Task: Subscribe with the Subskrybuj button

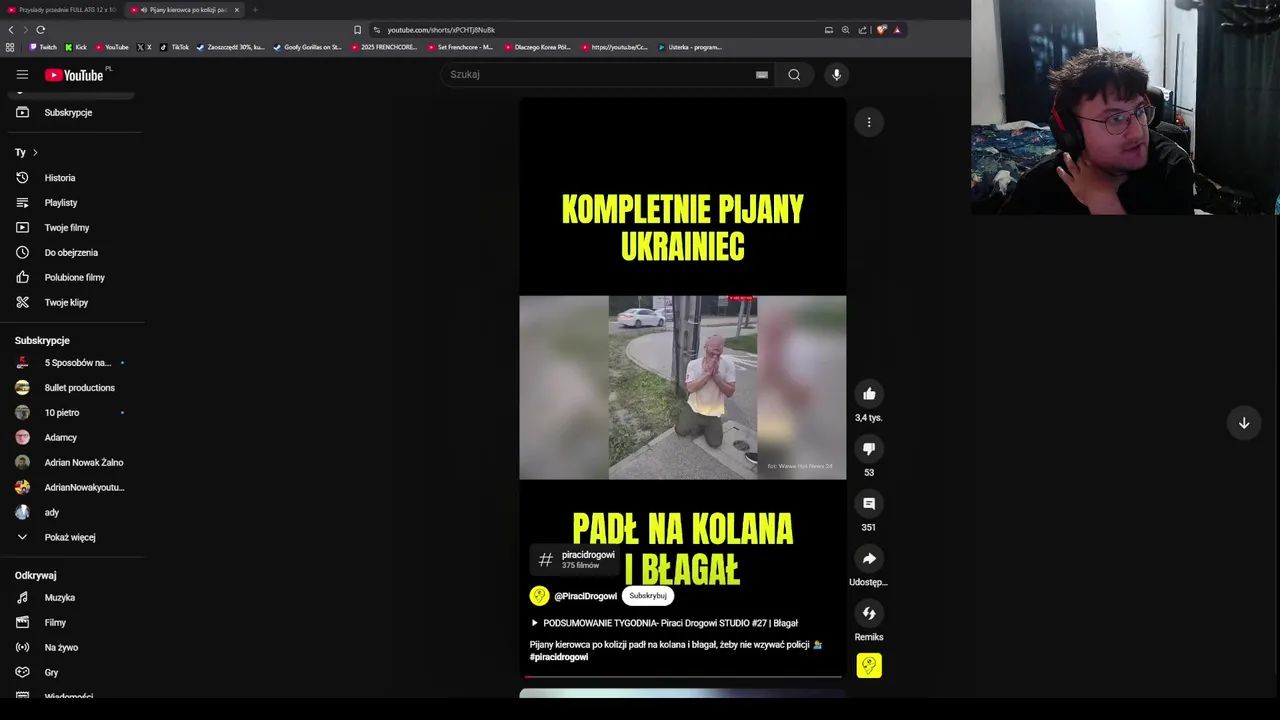Action: (x=648, y=596)
